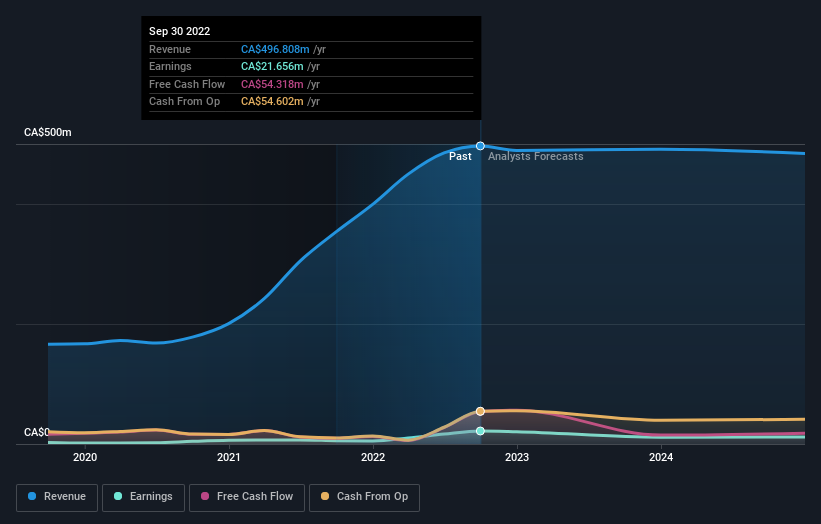Click the CA$21.656m earnings value

(x=272, y=66)
